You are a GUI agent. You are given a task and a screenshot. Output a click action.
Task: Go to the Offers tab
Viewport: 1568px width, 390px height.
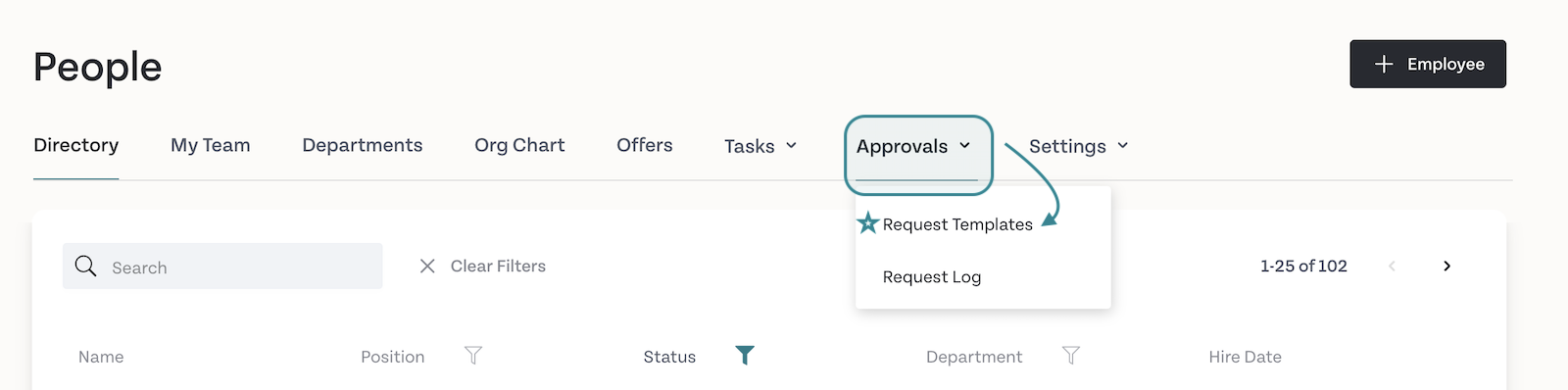[x=645, y=145]
